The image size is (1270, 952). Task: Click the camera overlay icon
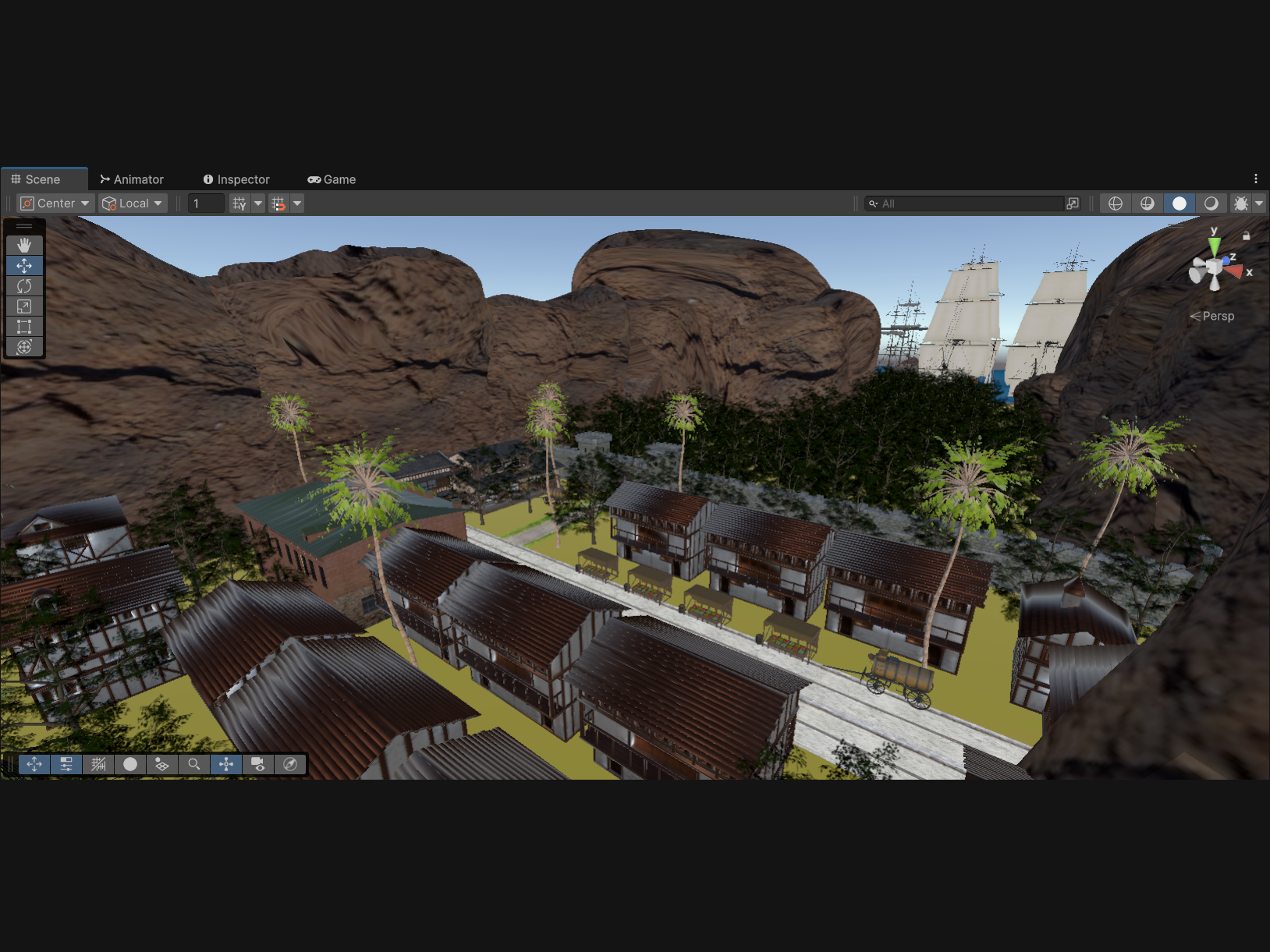pos(257,764)
